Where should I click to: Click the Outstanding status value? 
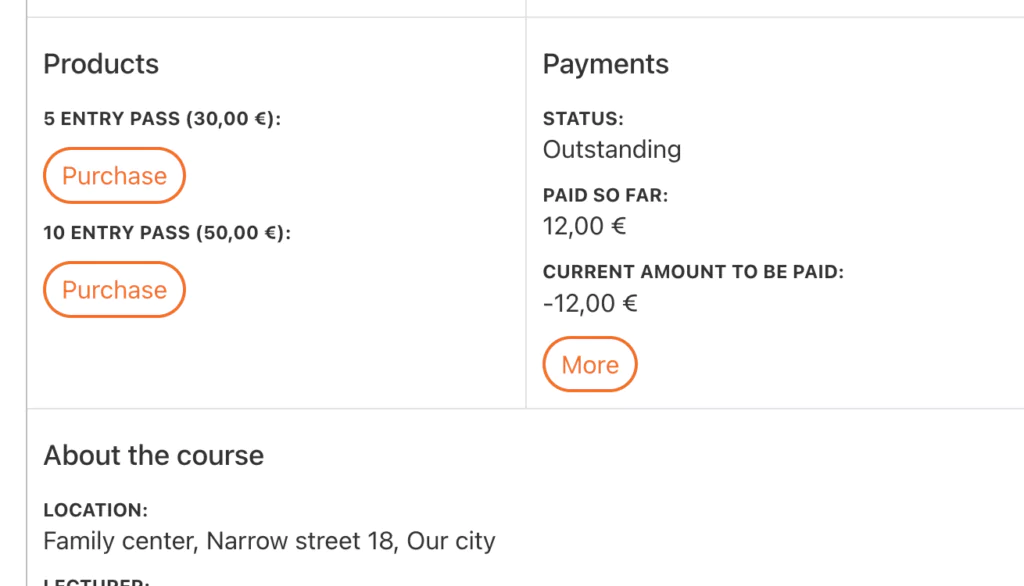click(x=612, y=150)
